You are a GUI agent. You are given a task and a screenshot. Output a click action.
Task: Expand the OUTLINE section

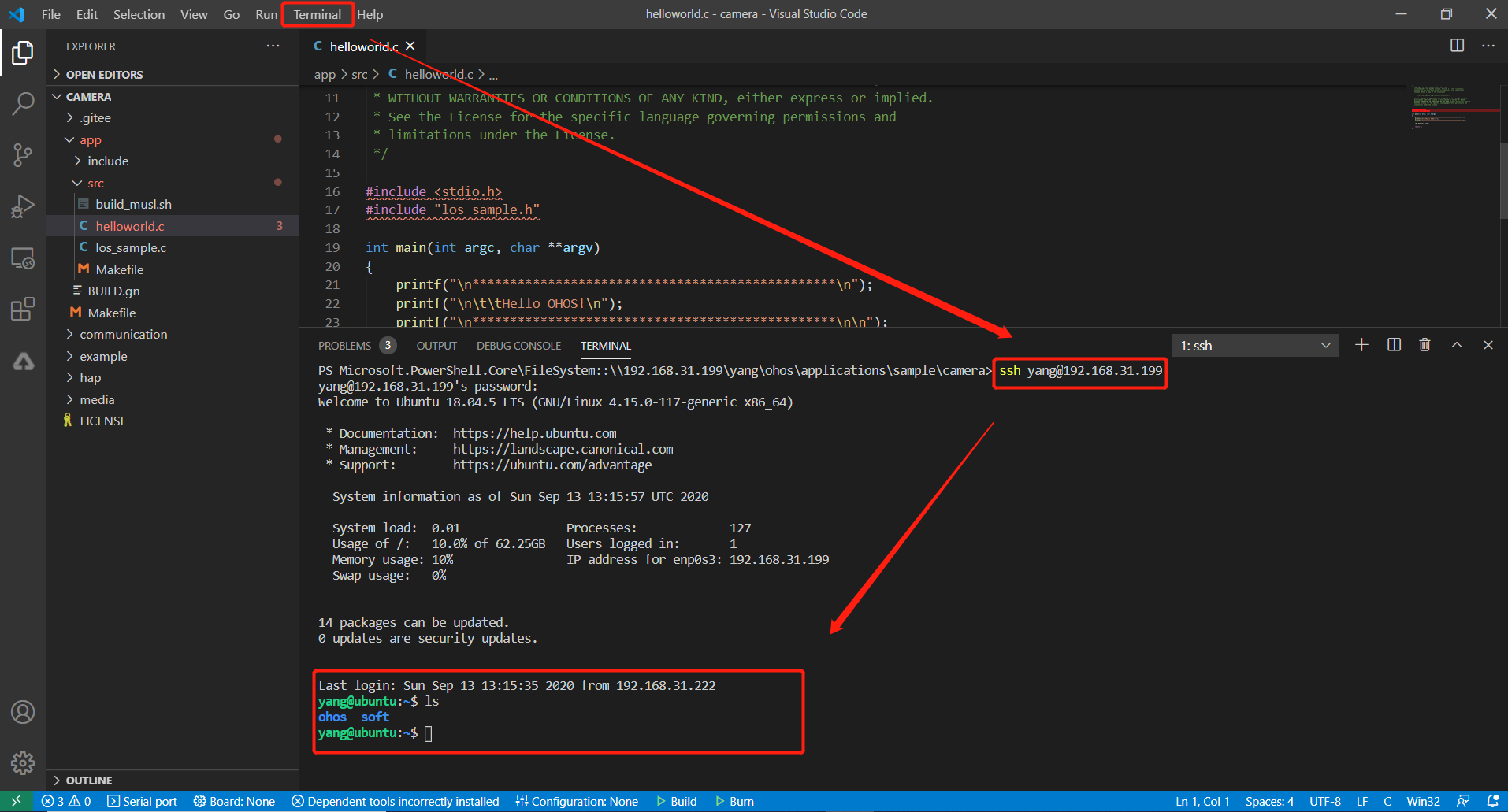[88, 780]
